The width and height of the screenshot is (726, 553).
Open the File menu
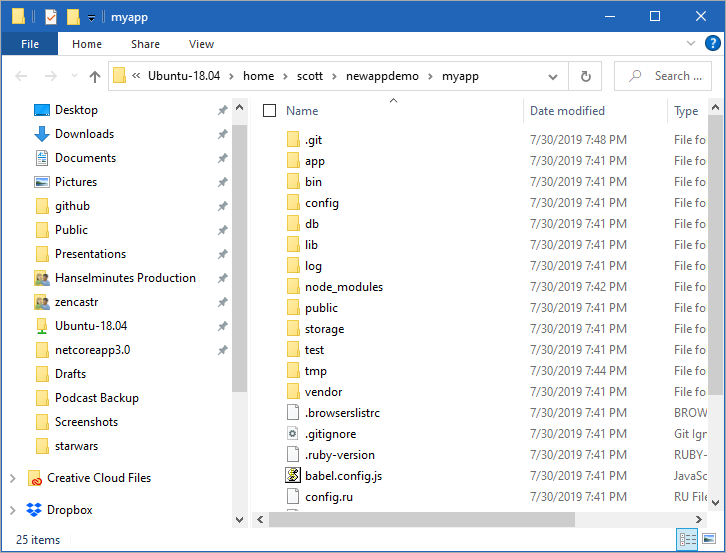coord(30,44)
